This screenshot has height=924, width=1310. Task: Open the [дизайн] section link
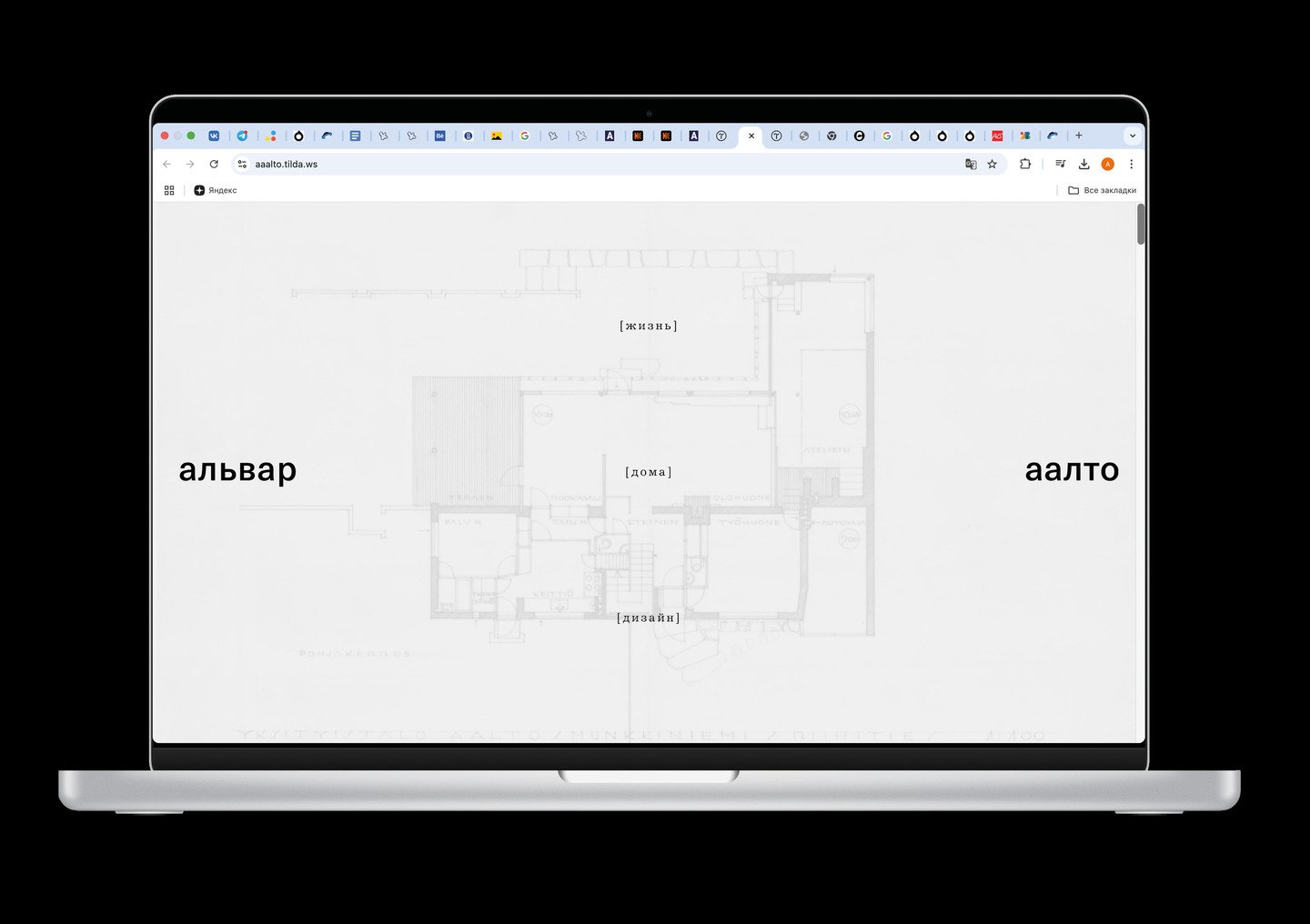(x=649, y=618)
